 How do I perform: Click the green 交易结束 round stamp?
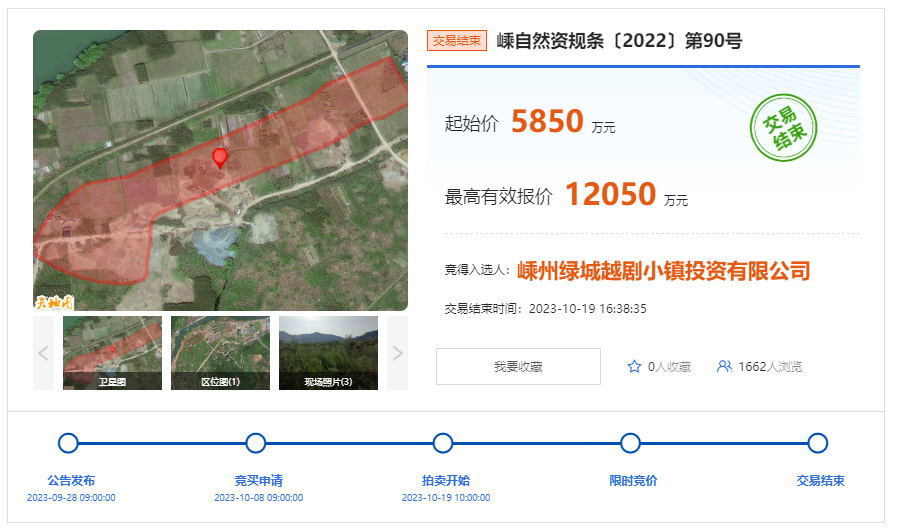(x=783, y=129)
